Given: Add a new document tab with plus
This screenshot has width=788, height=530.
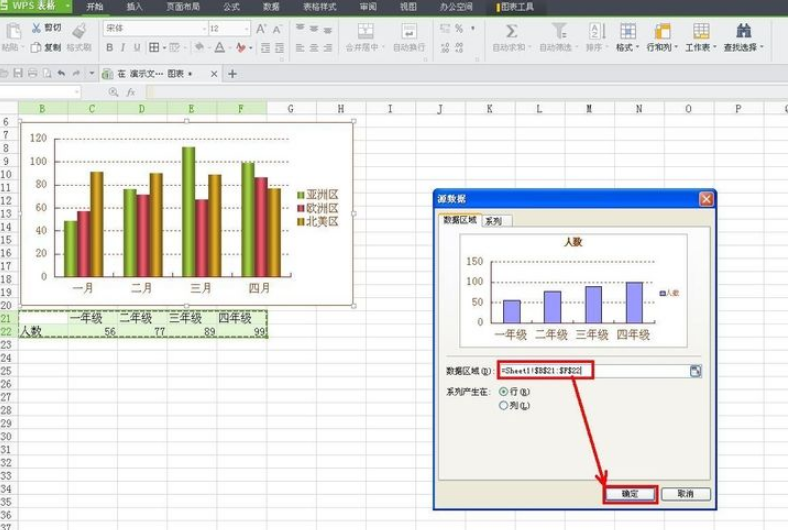Looking at the screenshot, I should point(232,74).
